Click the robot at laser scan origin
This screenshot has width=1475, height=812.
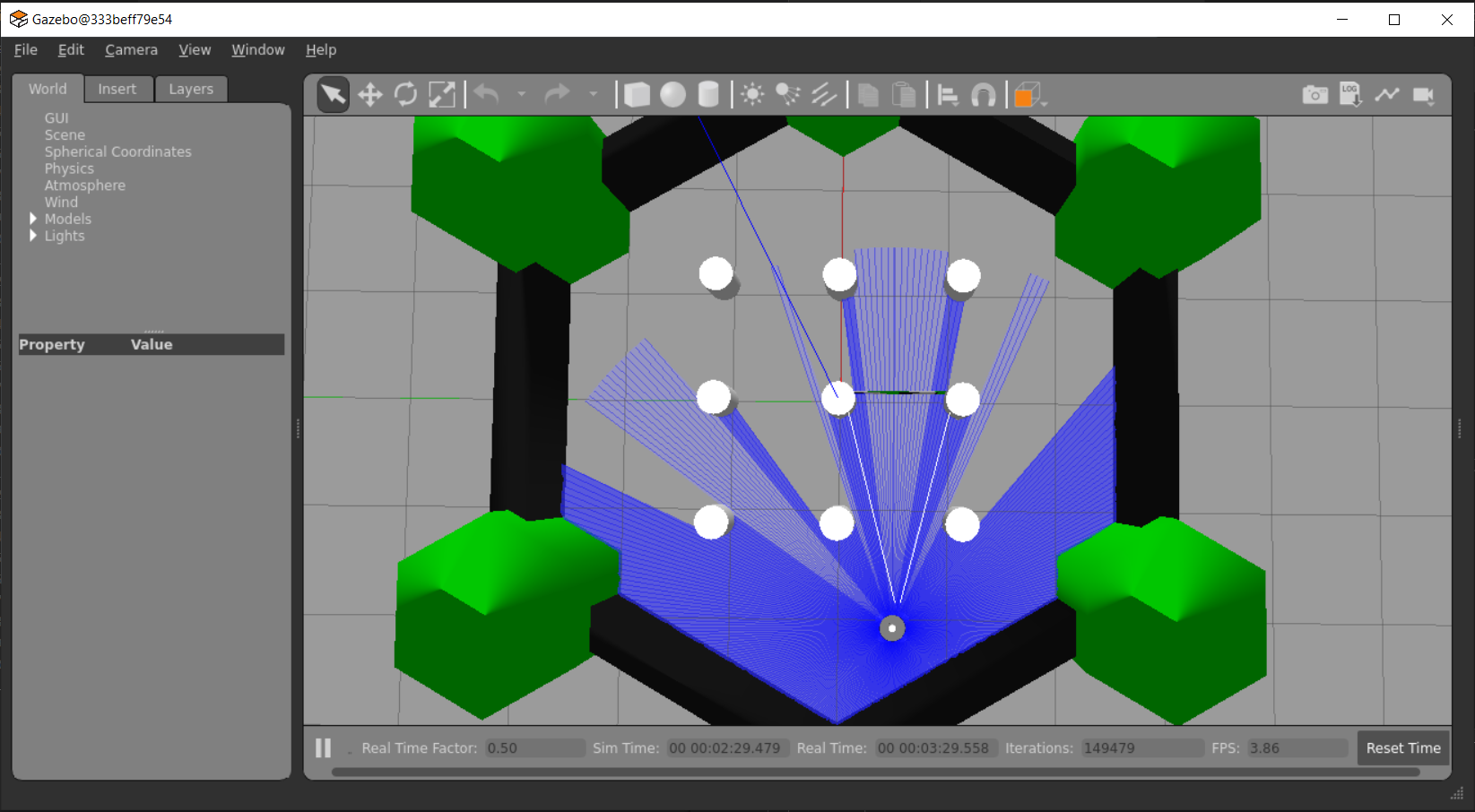tap(892, 628)
